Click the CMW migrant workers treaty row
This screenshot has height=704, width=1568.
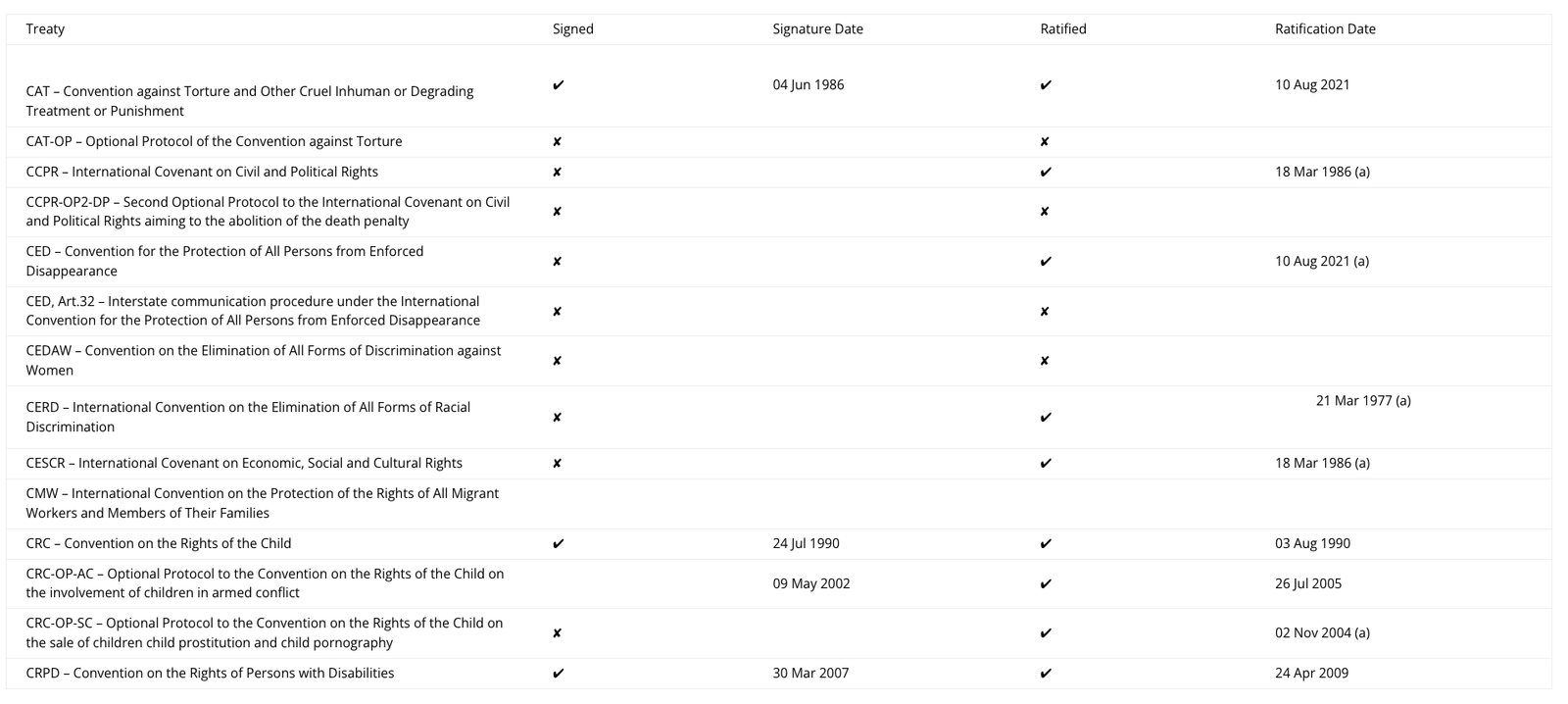point(778,504)
